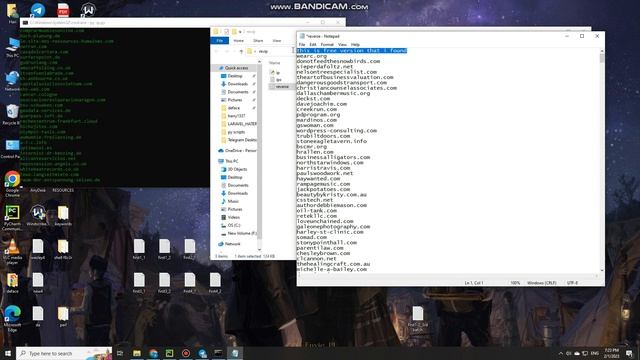Select the Microsoft Edge desktop shortcut
The width and height of the screenshot is (640, 360).
[x=12, y=318]
